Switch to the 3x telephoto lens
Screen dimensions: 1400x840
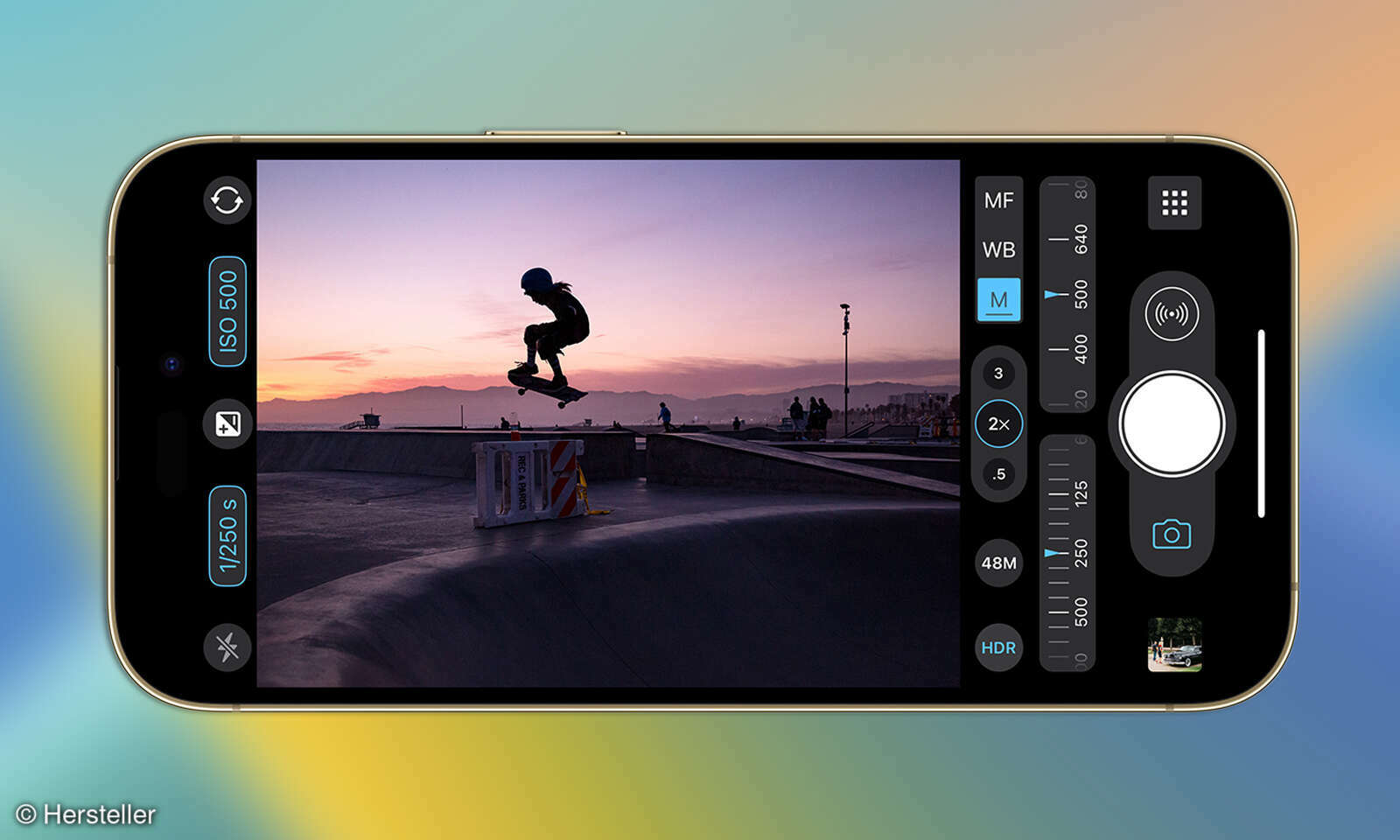[1000, 374]
